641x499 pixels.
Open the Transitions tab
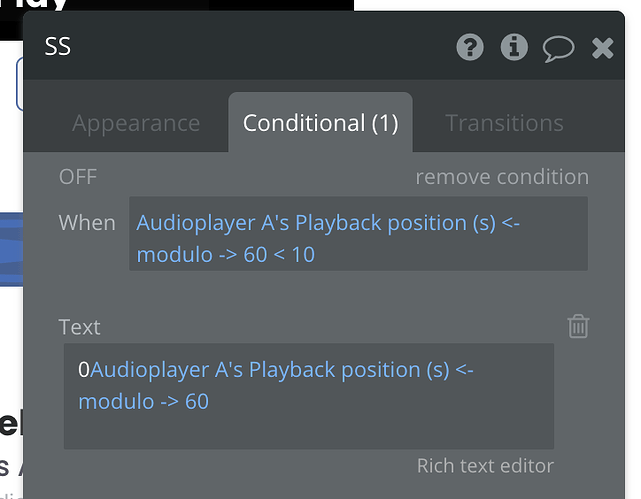coord(504,123)
